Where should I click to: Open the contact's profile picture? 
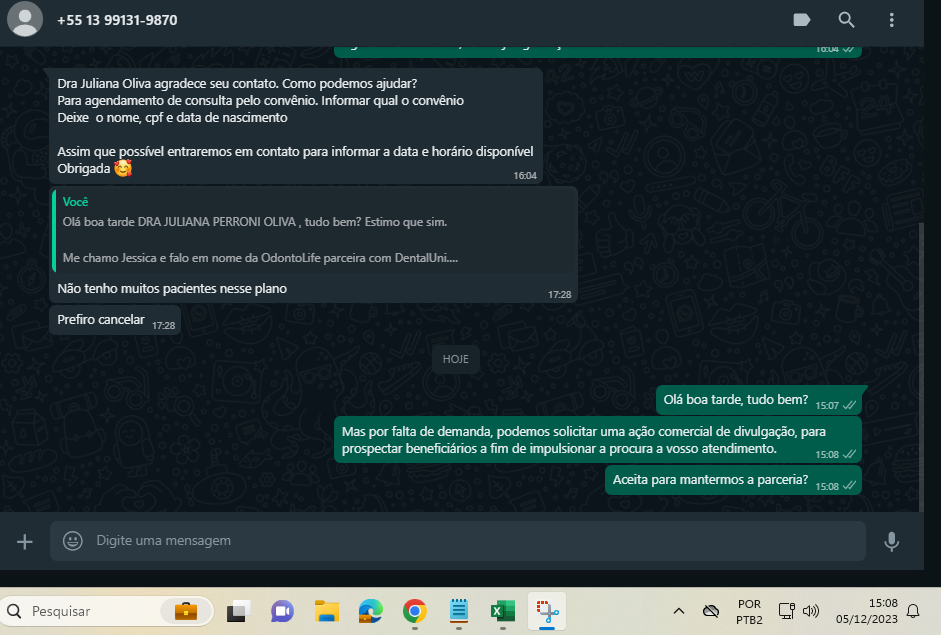24,20
